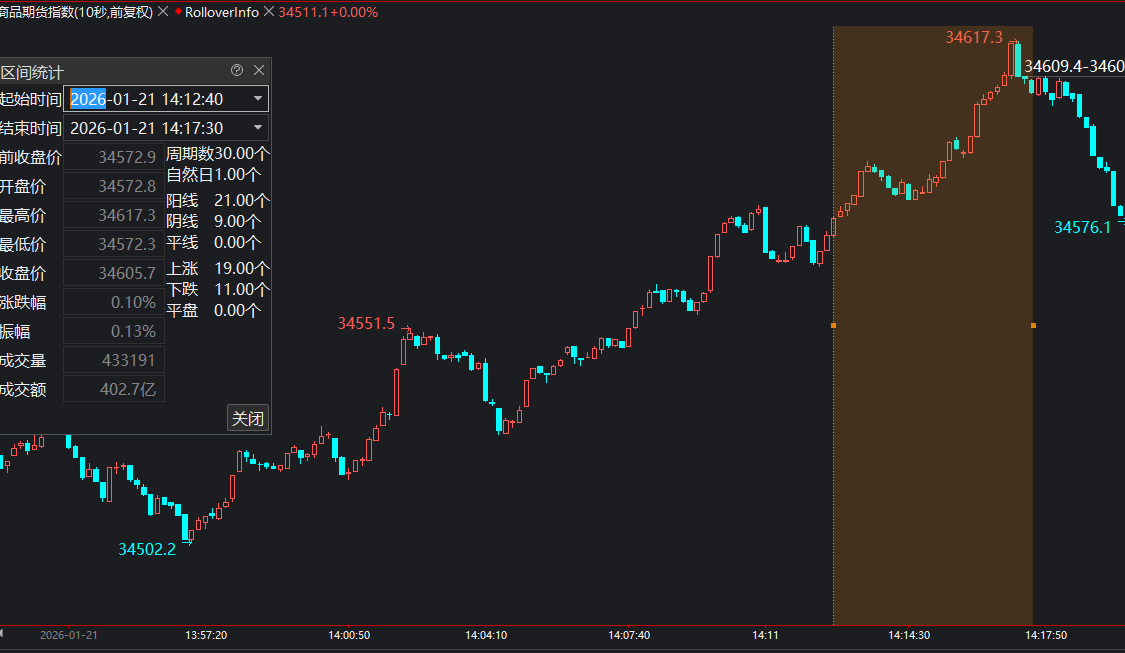Click the 商品期货指数(10秒,前复权) title label
The image size is (1125, 653).
76,12
